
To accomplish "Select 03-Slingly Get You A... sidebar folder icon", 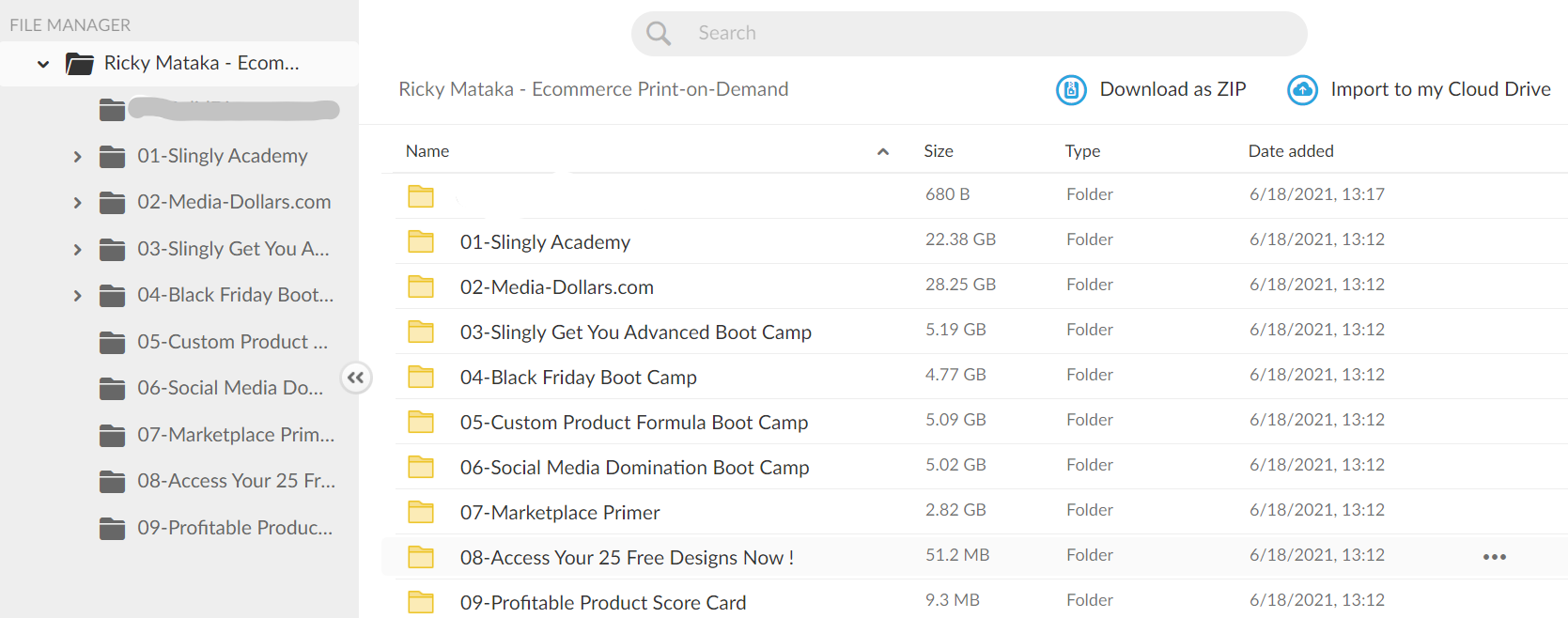I will tap(113, 250).
